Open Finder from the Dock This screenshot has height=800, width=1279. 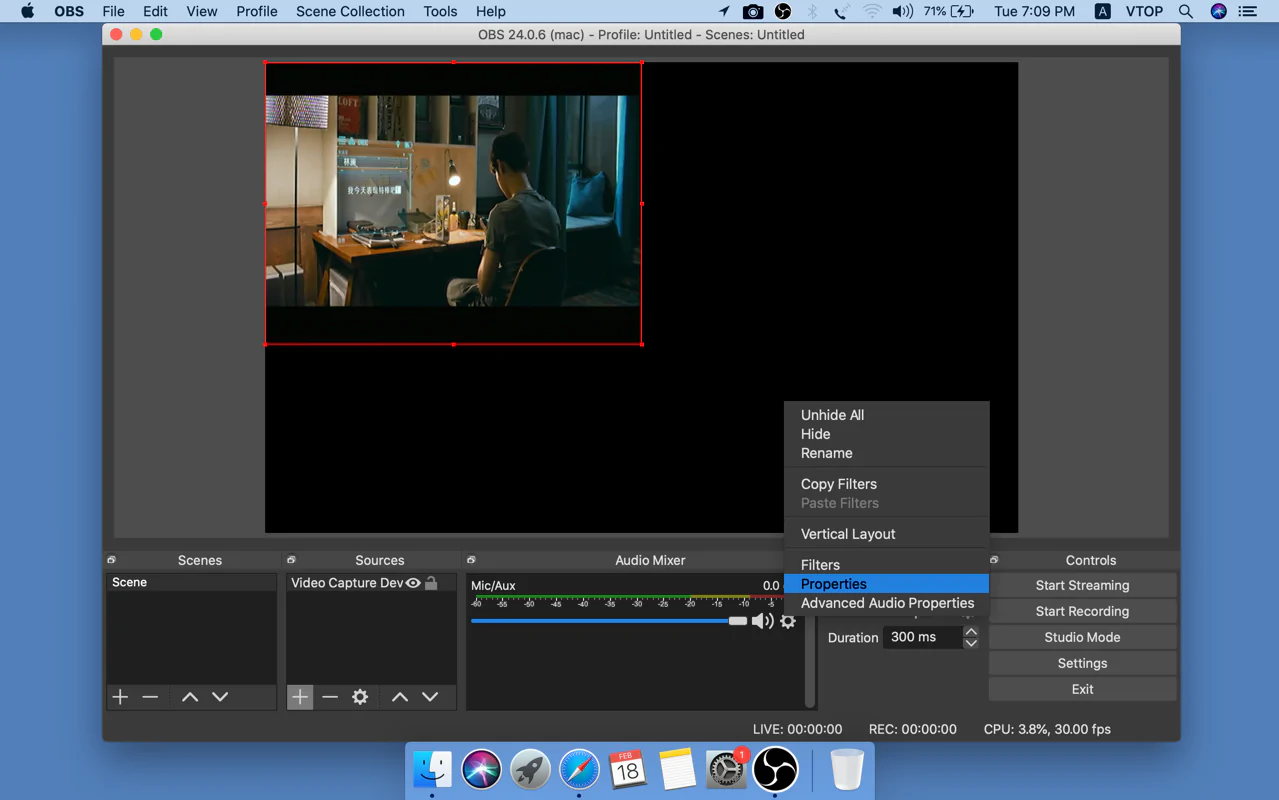(432, 770)
